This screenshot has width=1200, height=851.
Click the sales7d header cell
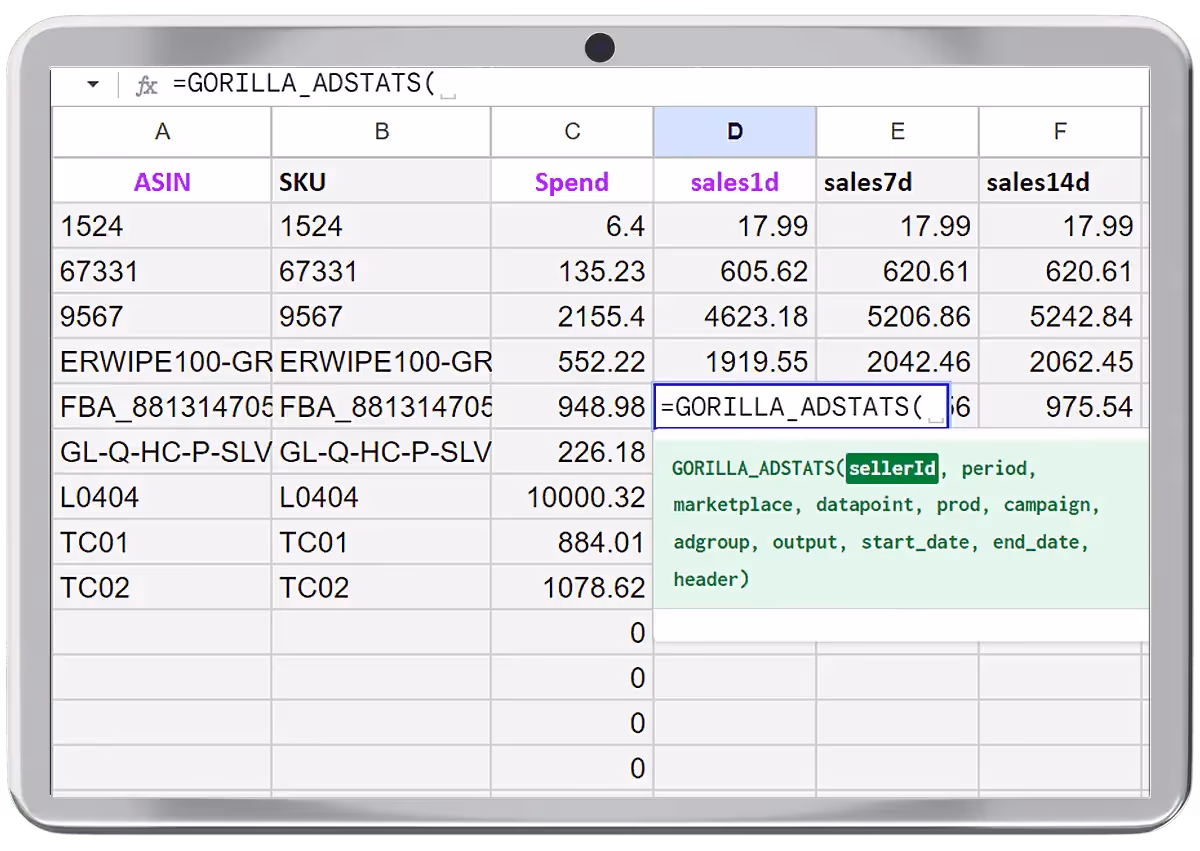tap(897, 181)
